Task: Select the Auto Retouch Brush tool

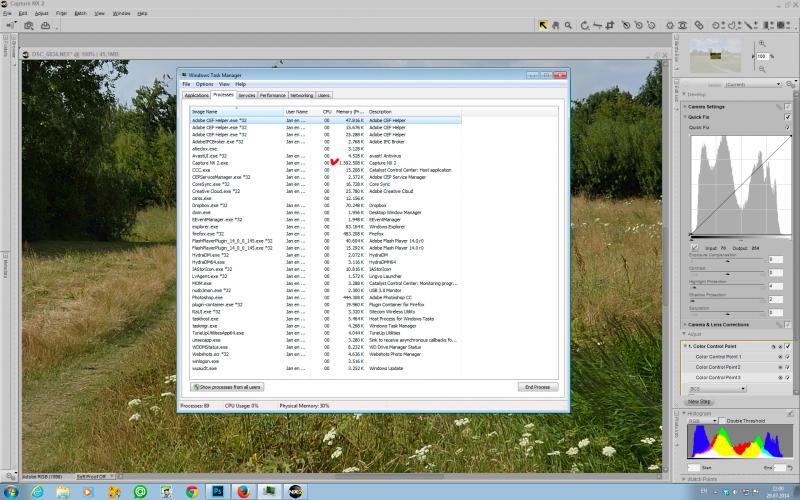Action: click(699, 25)
